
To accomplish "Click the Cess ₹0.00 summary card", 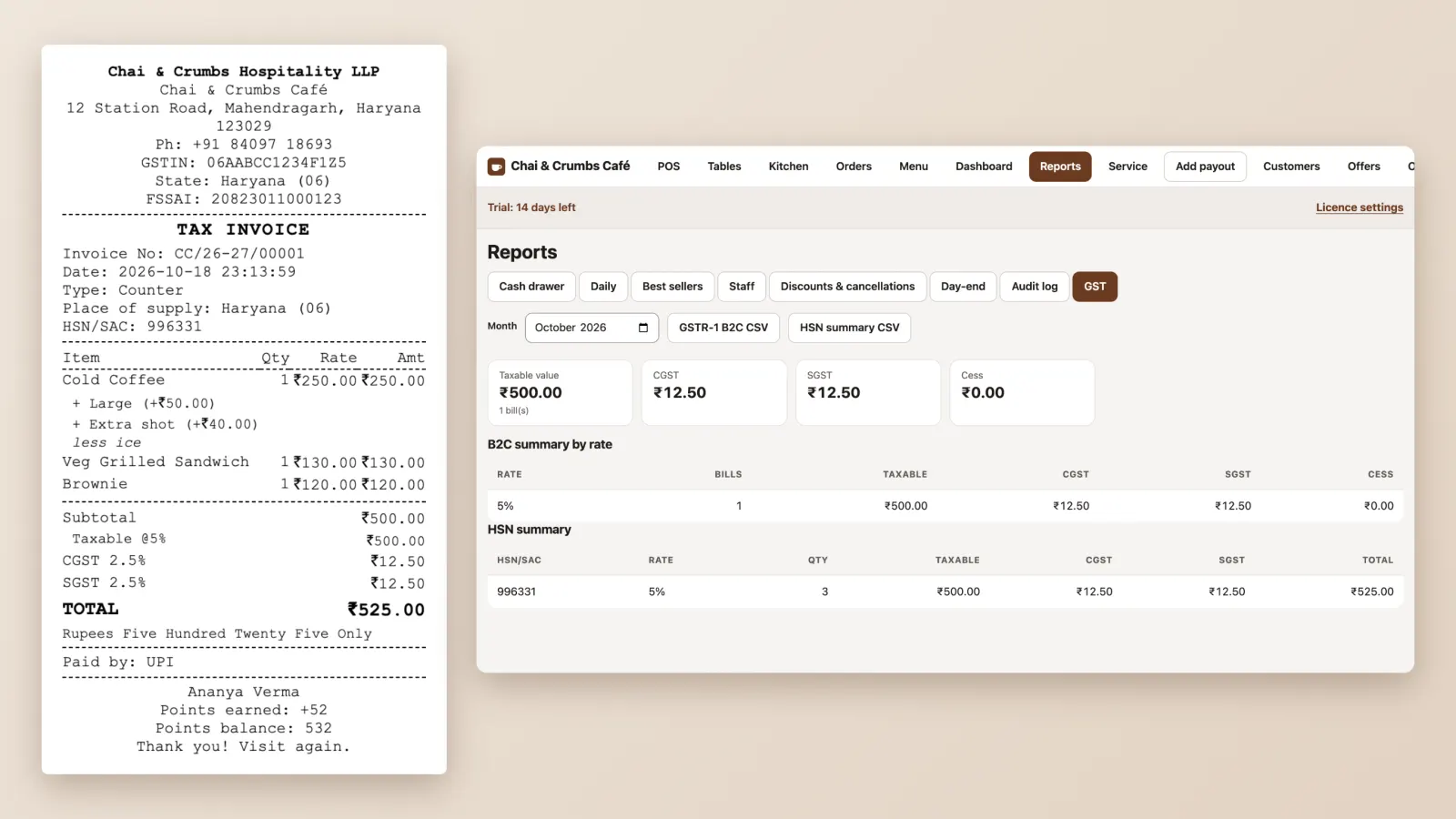I will [1022, 392].
